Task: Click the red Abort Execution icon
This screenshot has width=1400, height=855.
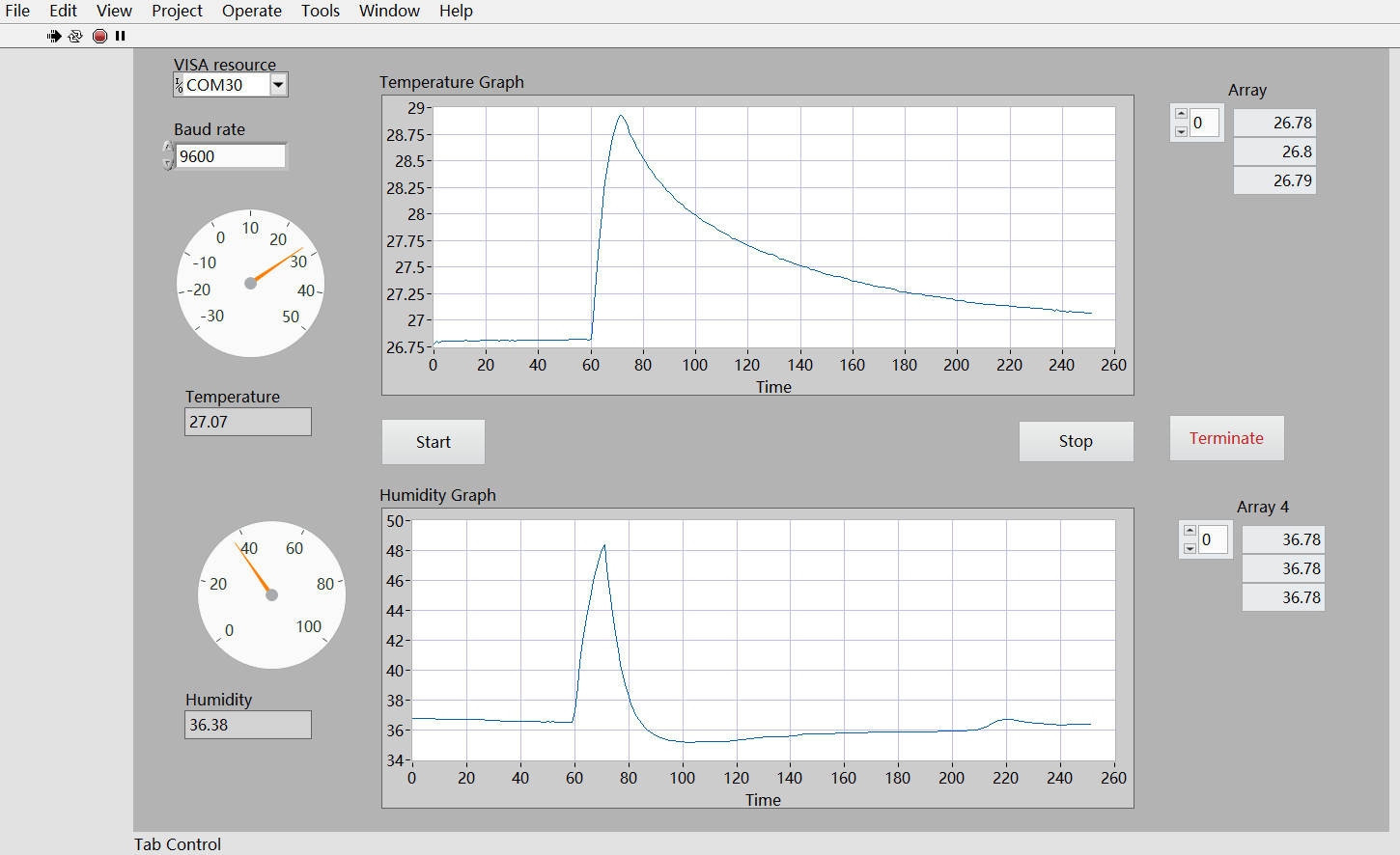Action: pyautogui.click(x=99, y=36)
